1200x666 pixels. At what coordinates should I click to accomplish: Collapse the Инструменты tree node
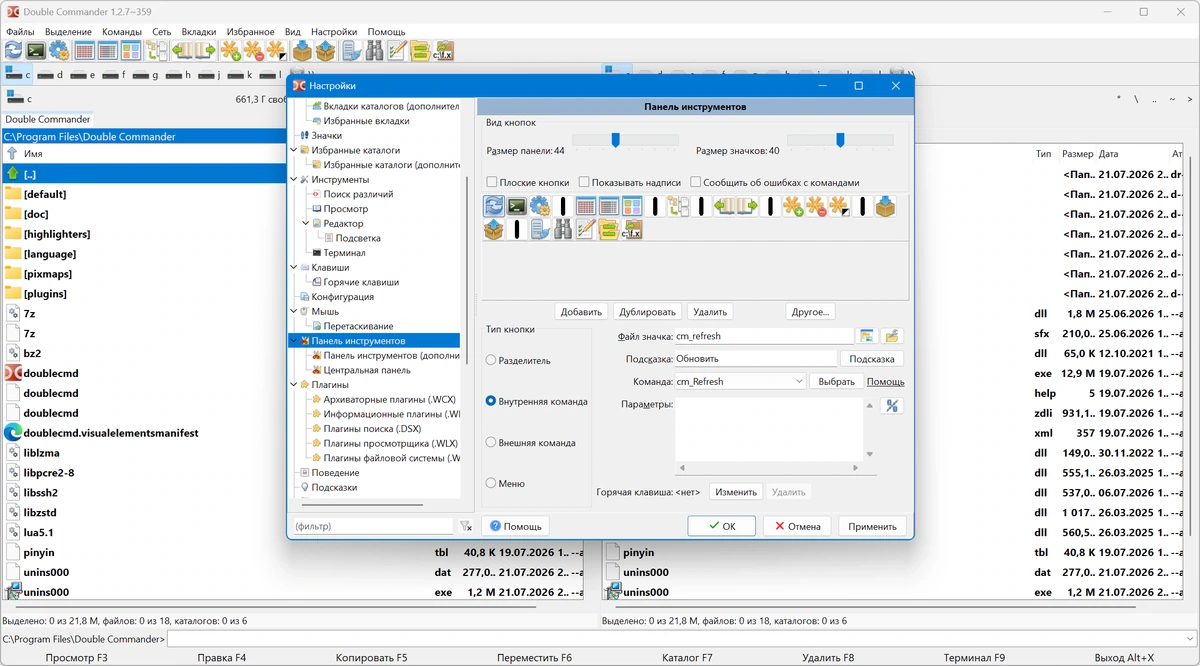click(x=293, y=179)
